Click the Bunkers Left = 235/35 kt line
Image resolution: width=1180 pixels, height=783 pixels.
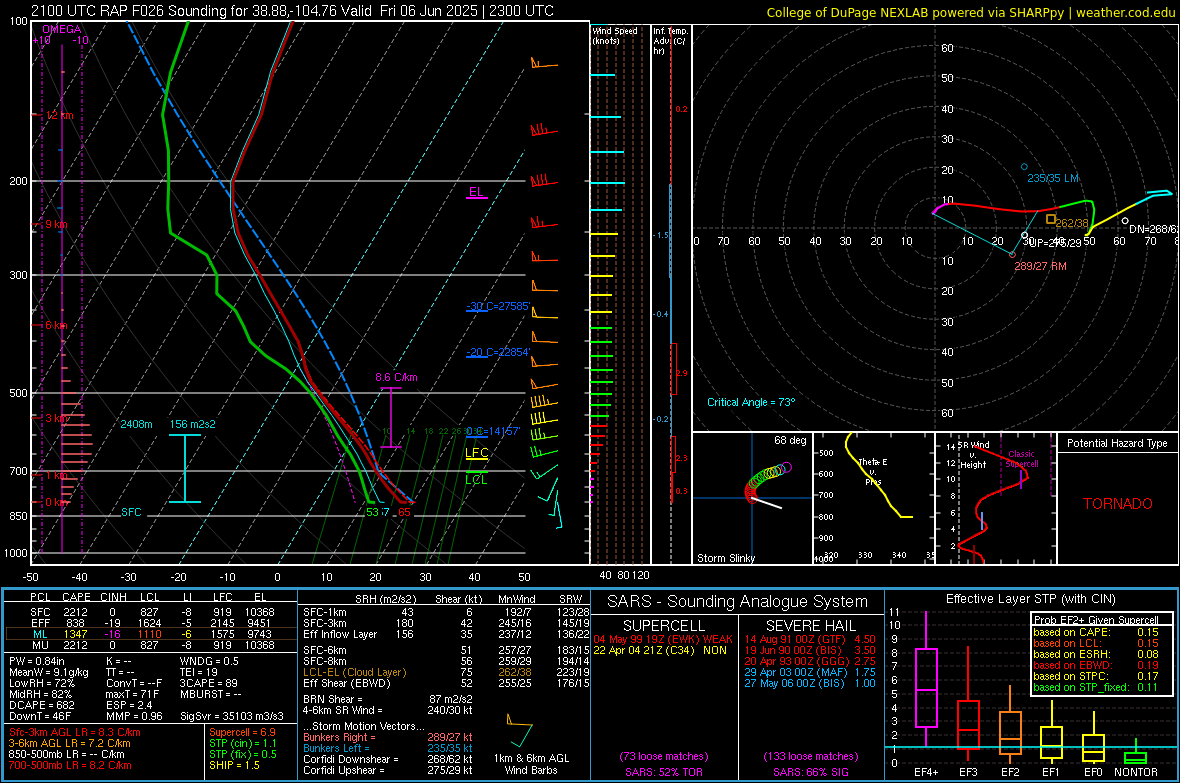[388, 748]
